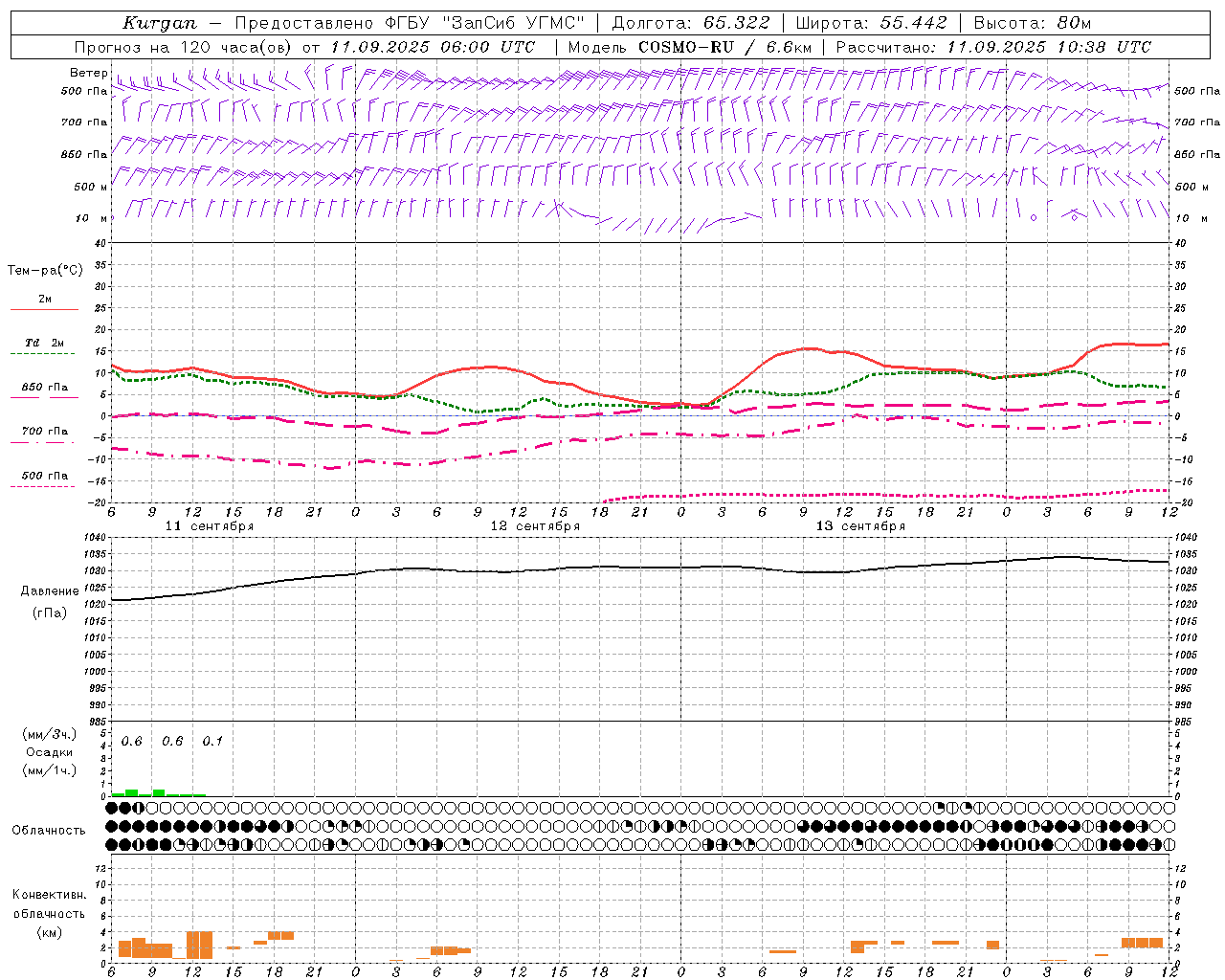The height and width of the screenshot is (980, 1225).
Task: Click the Конвективн. convective cloud label
Action: tap(50, 895)
